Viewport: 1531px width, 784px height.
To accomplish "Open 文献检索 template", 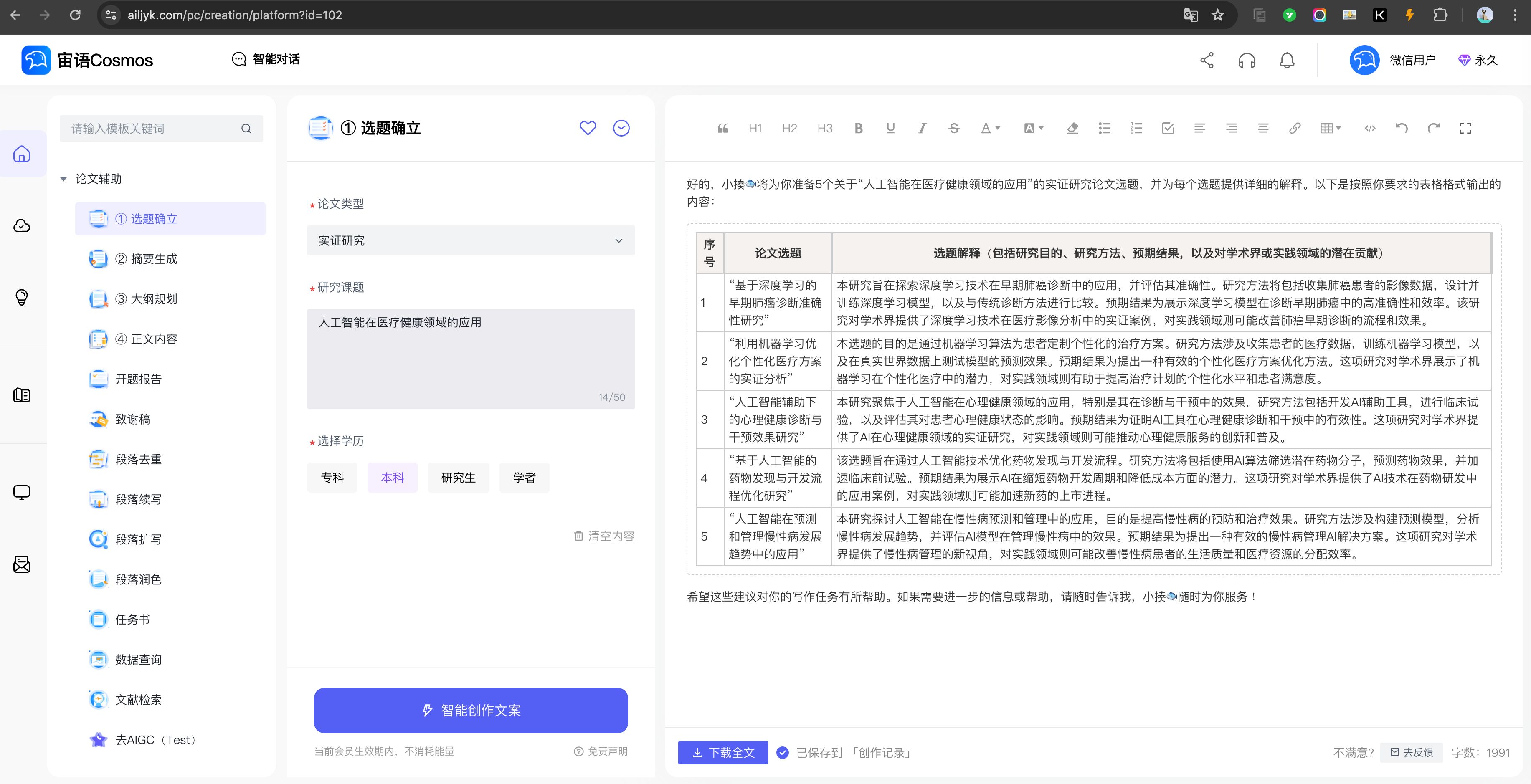I will tap(170, 700).
